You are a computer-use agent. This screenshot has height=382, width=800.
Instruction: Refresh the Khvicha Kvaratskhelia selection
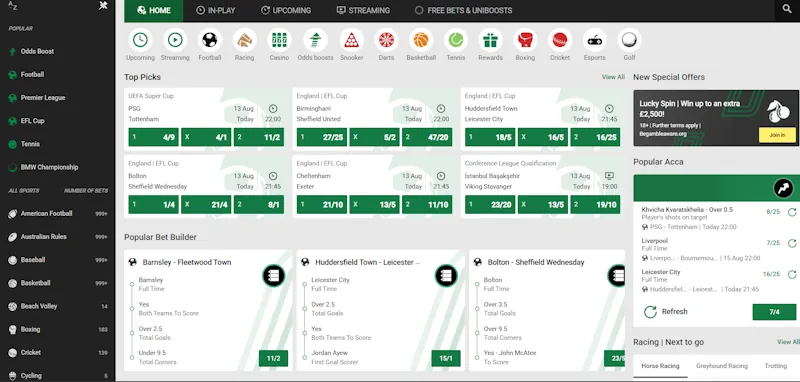tap(792, 212)
